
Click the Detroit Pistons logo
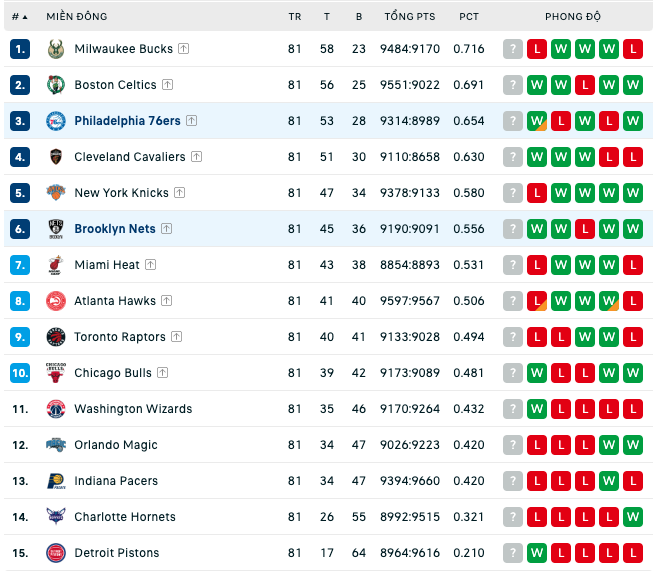tap(56, 553)
